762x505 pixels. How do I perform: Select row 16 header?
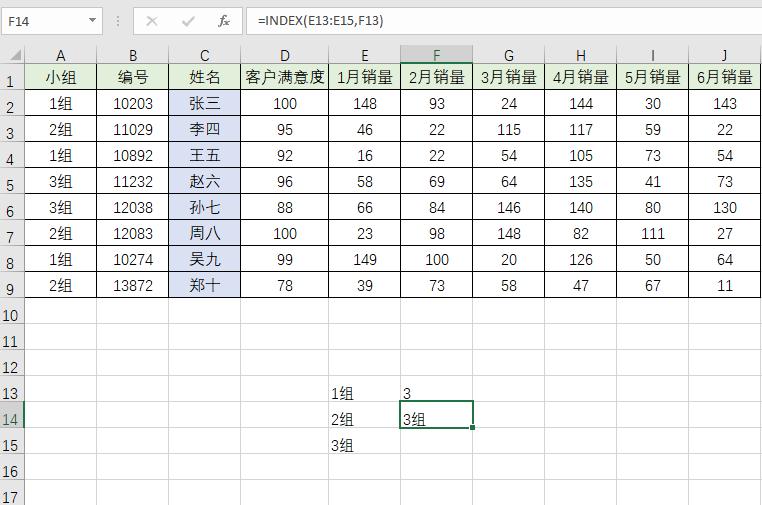12,467
